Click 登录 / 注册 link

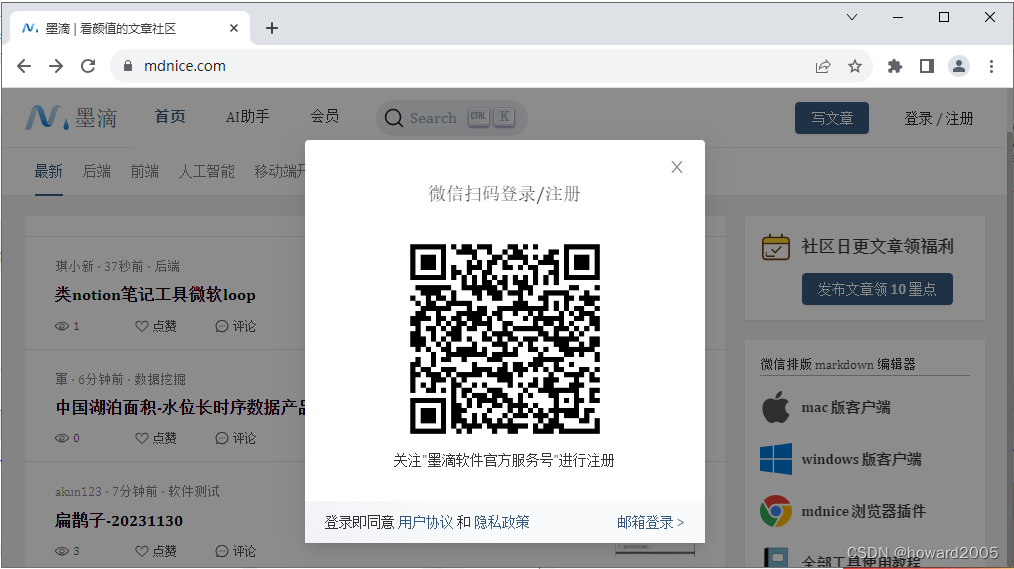(x=938, y=118)
